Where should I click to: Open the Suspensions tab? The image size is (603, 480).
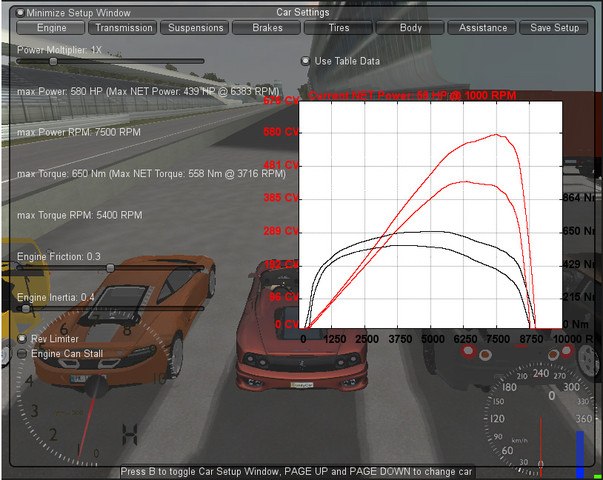[x=195, y=28]
